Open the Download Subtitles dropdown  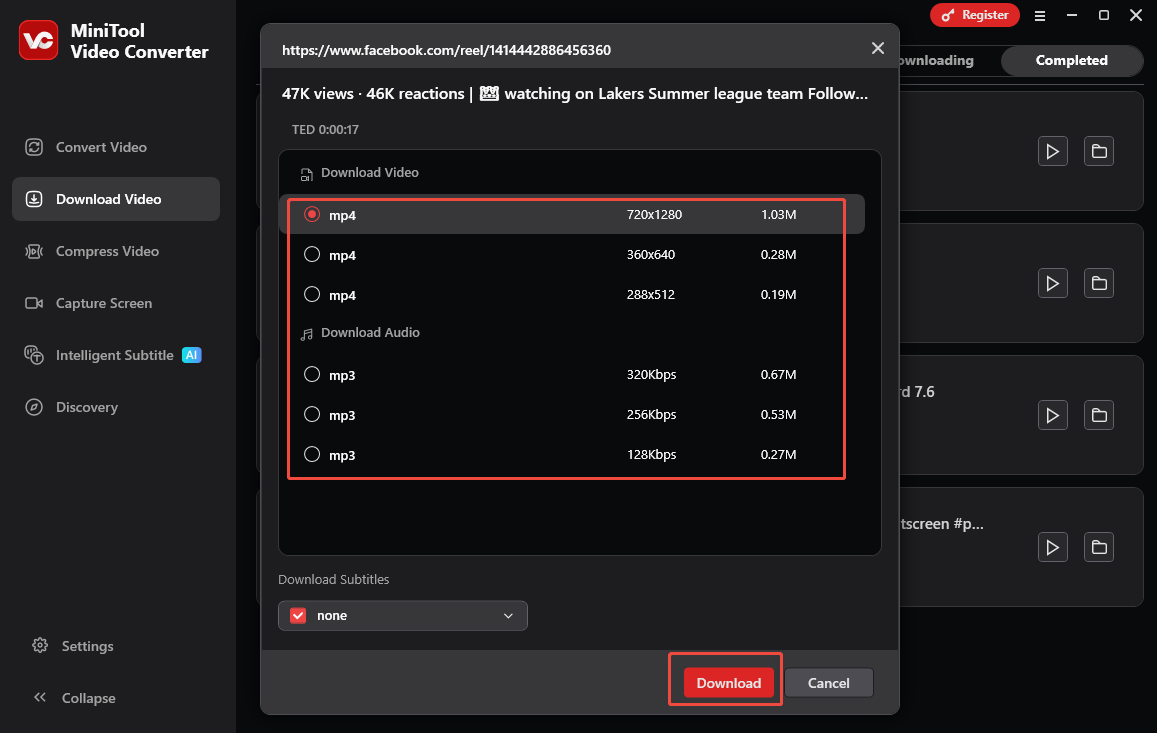coord(402,615)
